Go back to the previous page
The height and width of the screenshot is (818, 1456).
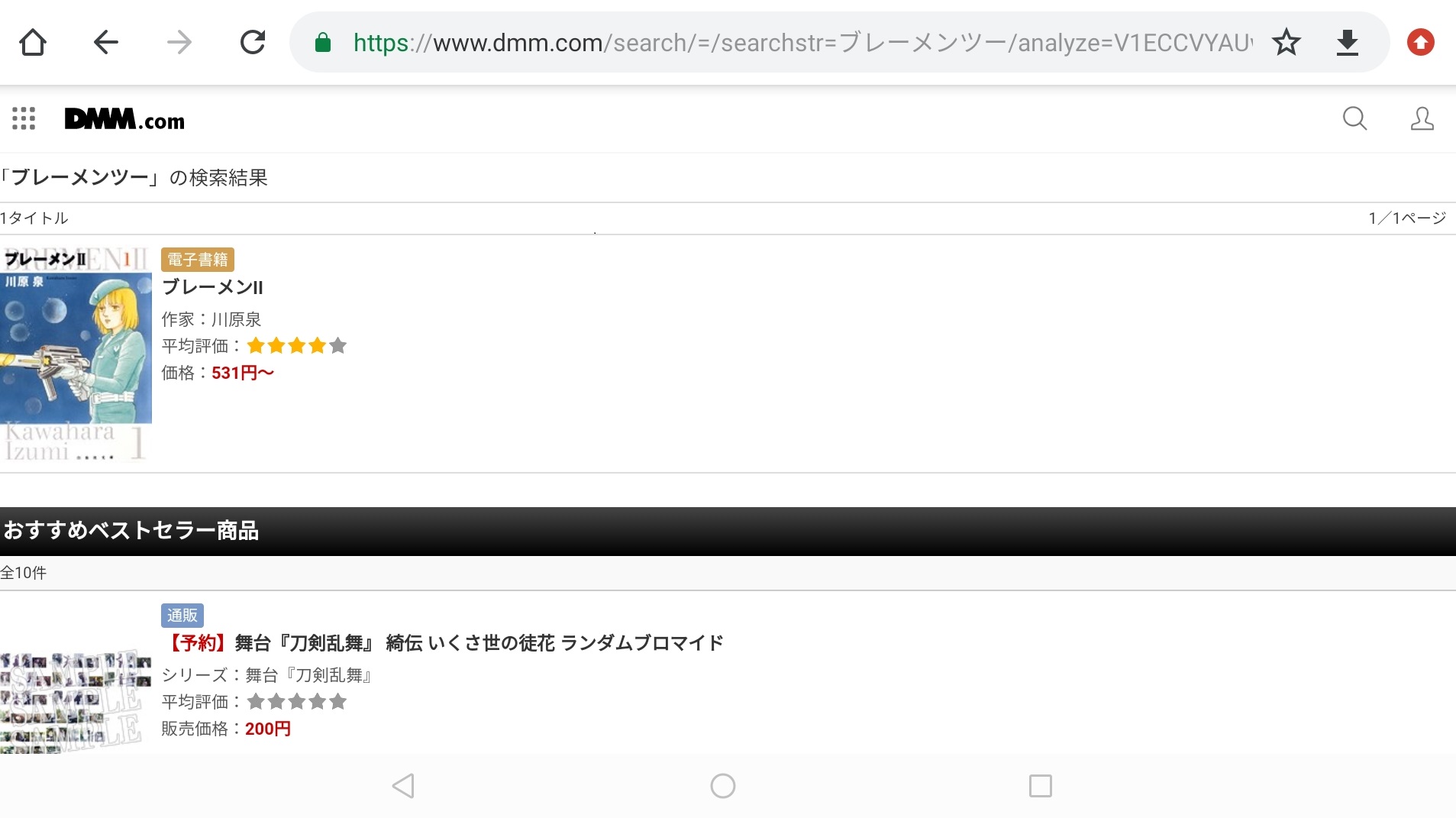point(106,43)
